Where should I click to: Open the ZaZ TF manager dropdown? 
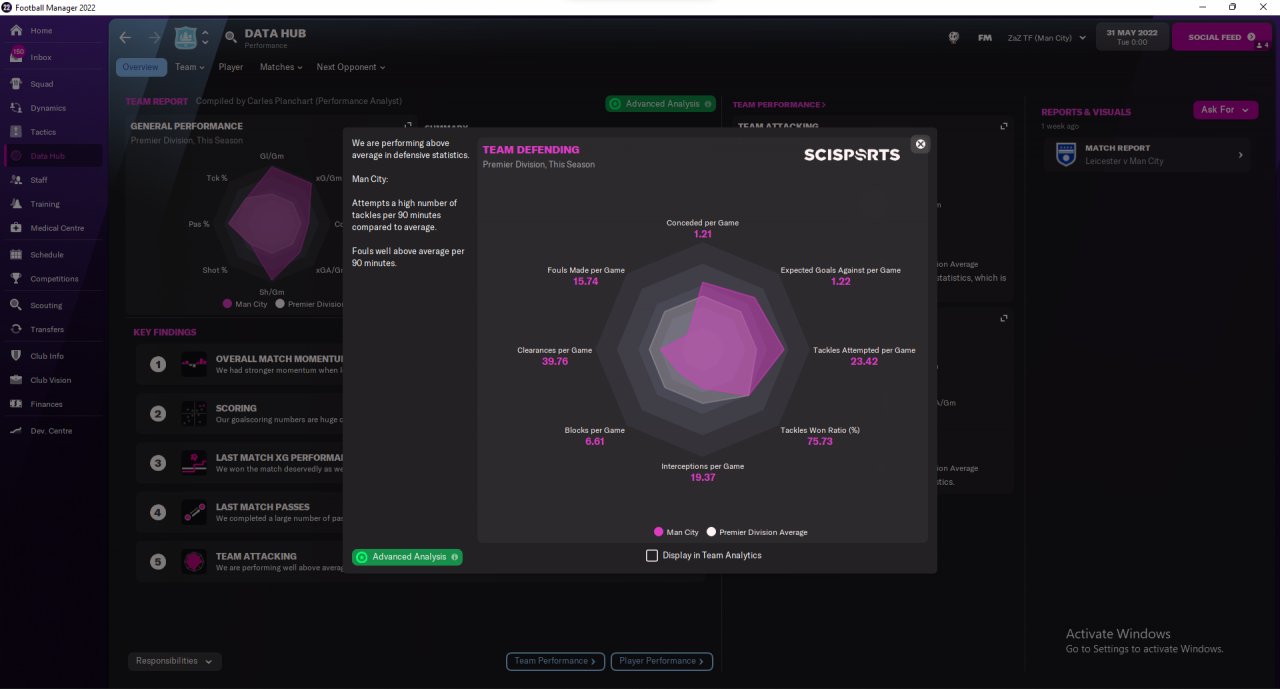(1047, 38)
